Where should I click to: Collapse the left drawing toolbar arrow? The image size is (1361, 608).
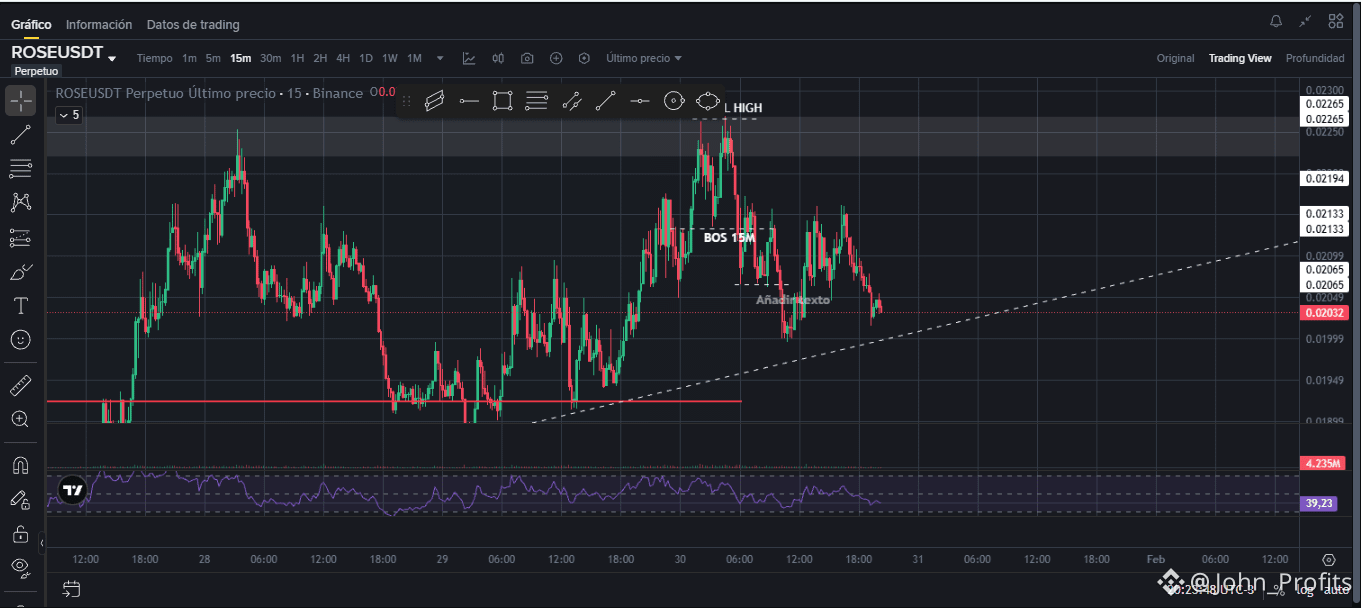point(42,544)
